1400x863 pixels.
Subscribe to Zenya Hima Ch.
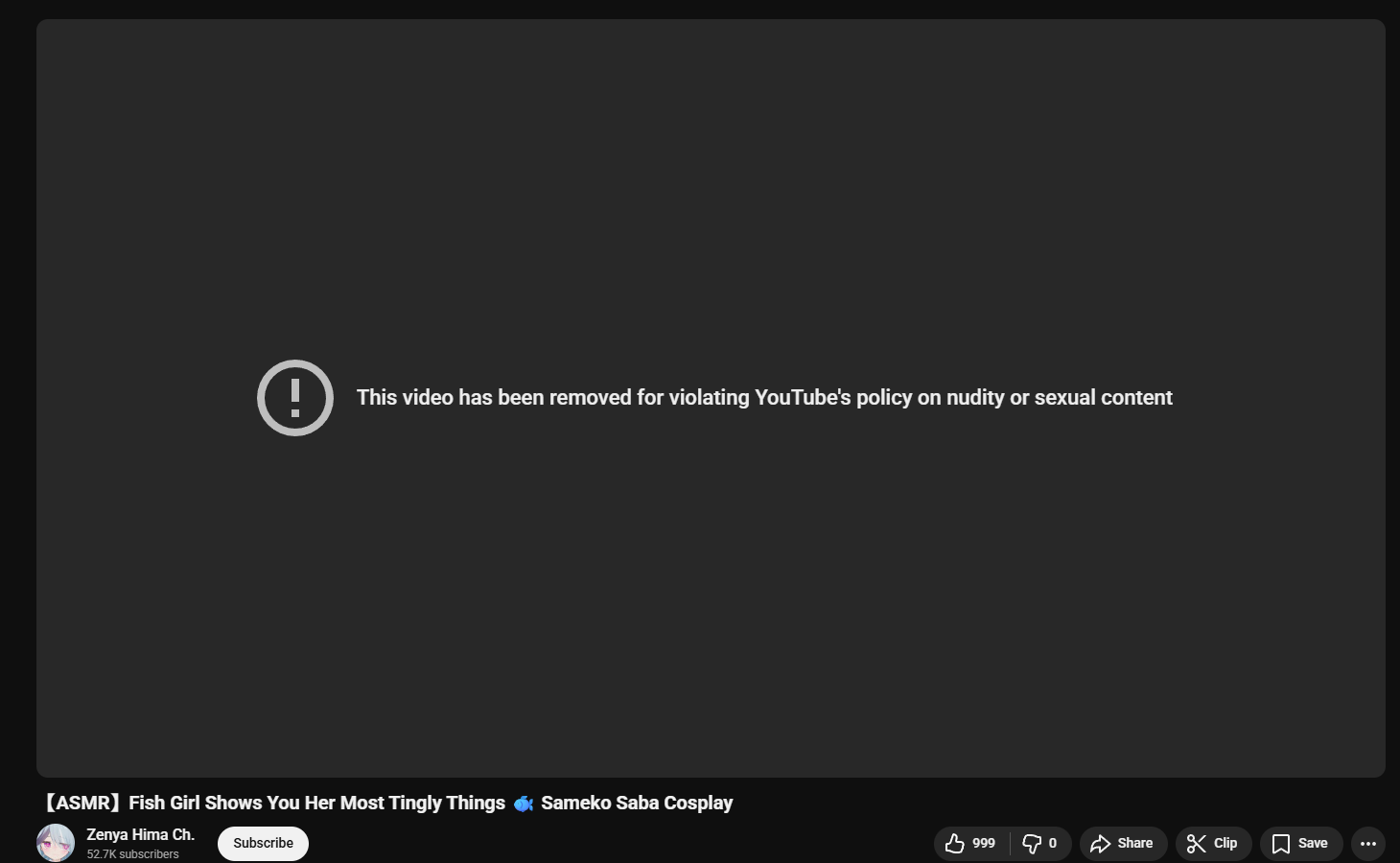coord(263,844)
